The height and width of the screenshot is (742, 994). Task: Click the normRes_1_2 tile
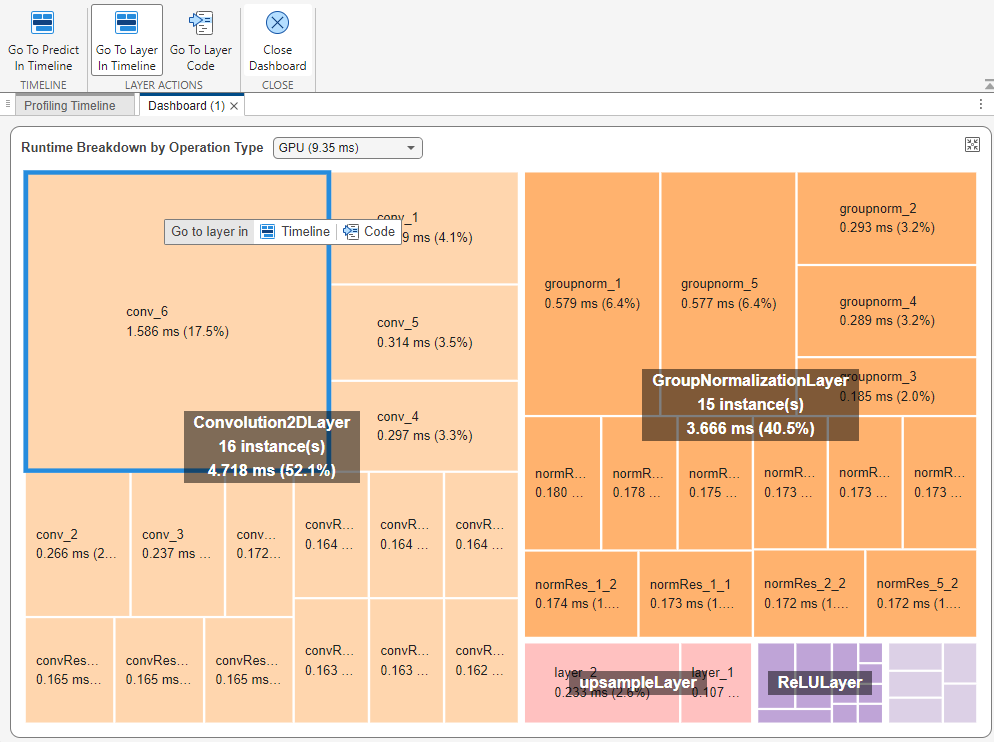580,593
